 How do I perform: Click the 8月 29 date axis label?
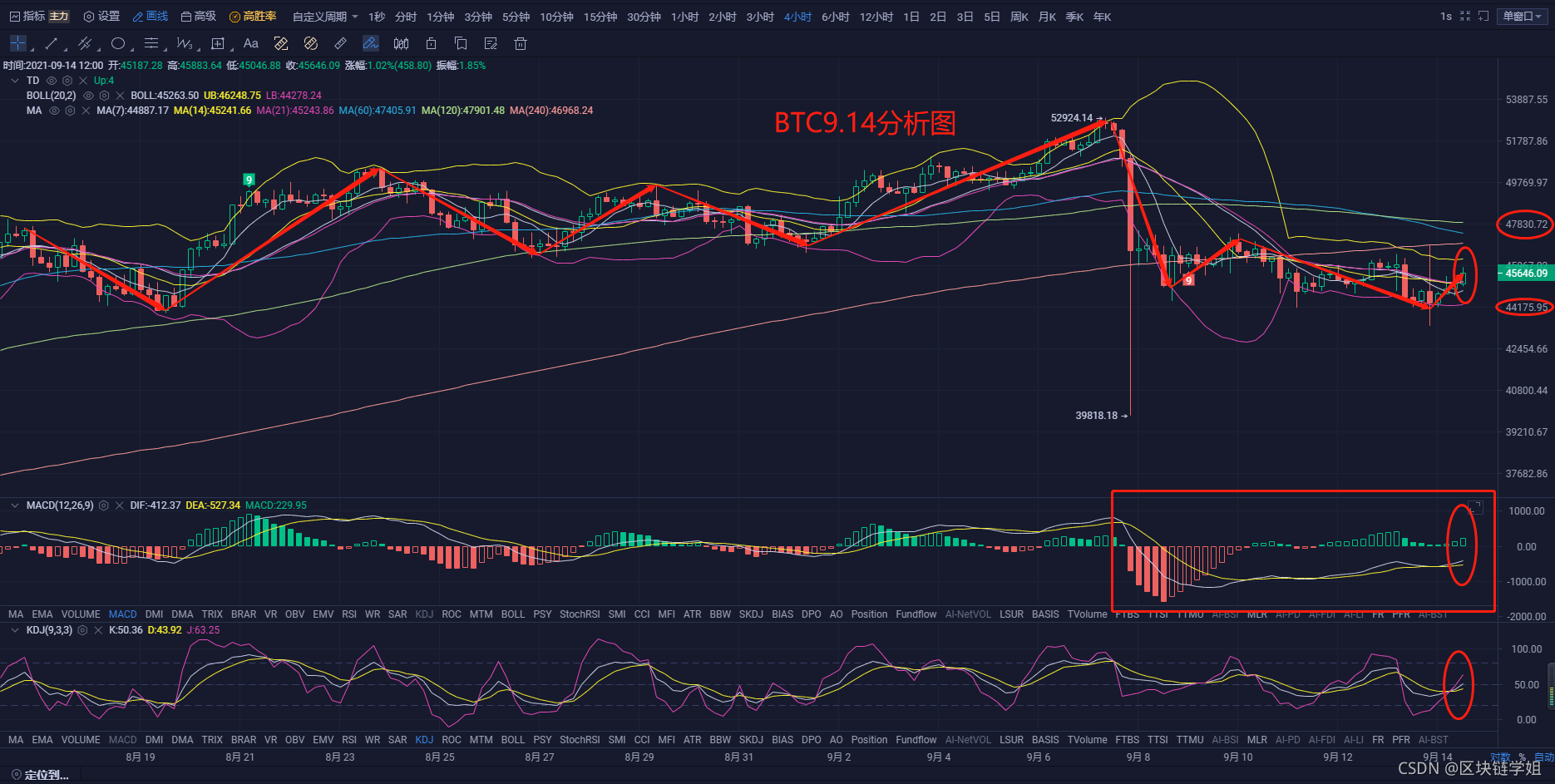(639, 757)
